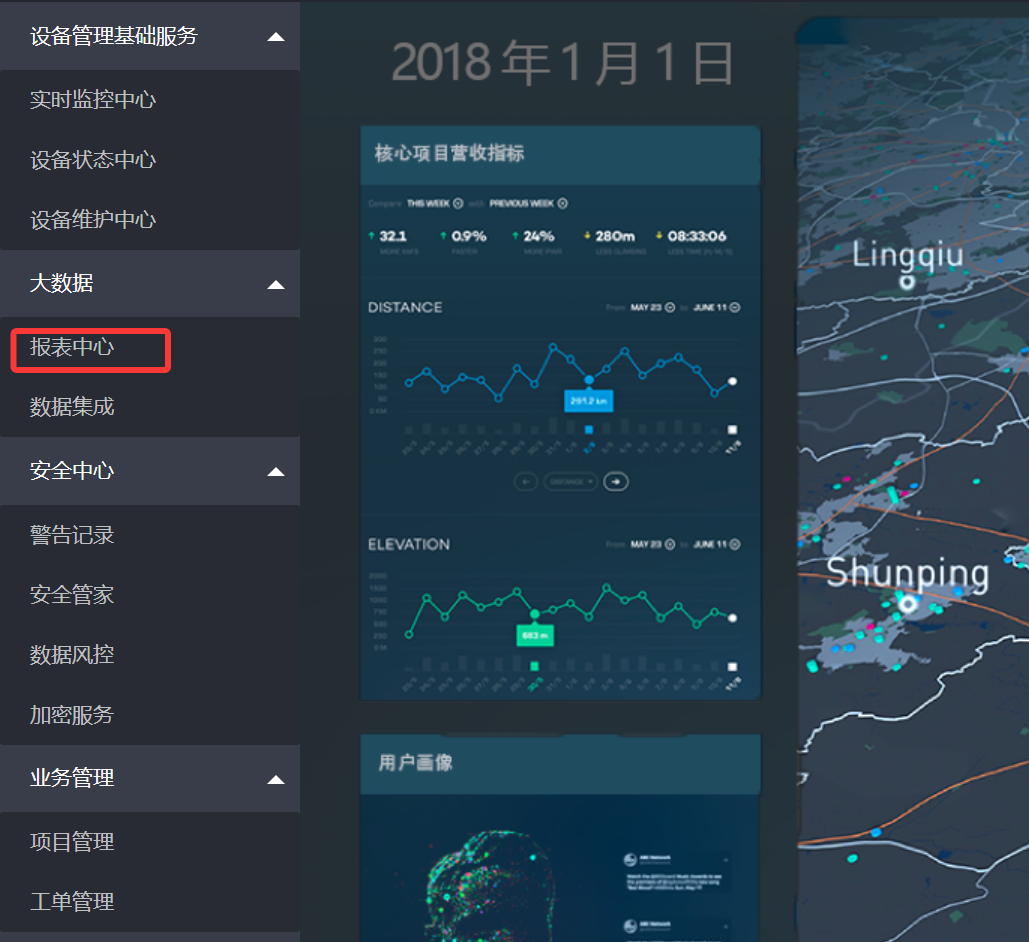The height and width of the screenshot is (942, 1029).
Task: Go to 加密服务
Action: 72,714
